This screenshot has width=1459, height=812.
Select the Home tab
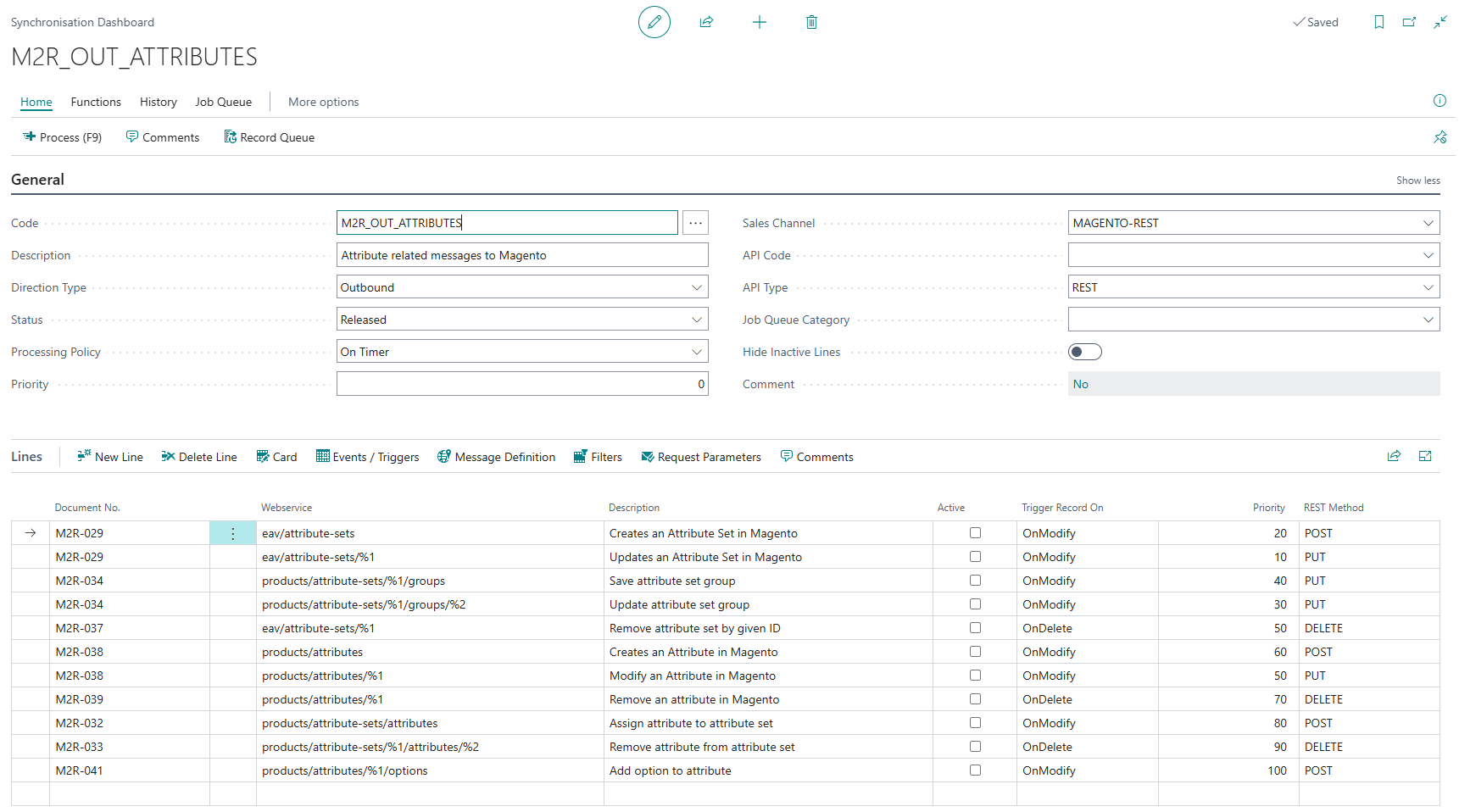[36, 102]
